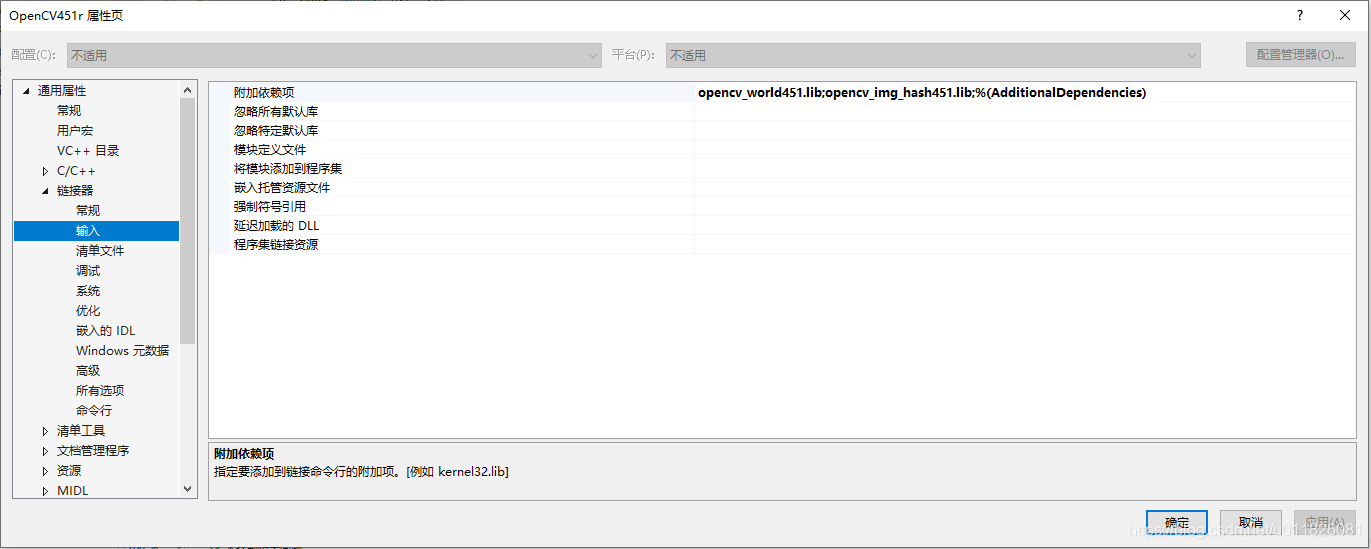This screenshot has height=549, width=1371.
Task: Select the MIDL tree item label
Action: click(x=72, y=491)
